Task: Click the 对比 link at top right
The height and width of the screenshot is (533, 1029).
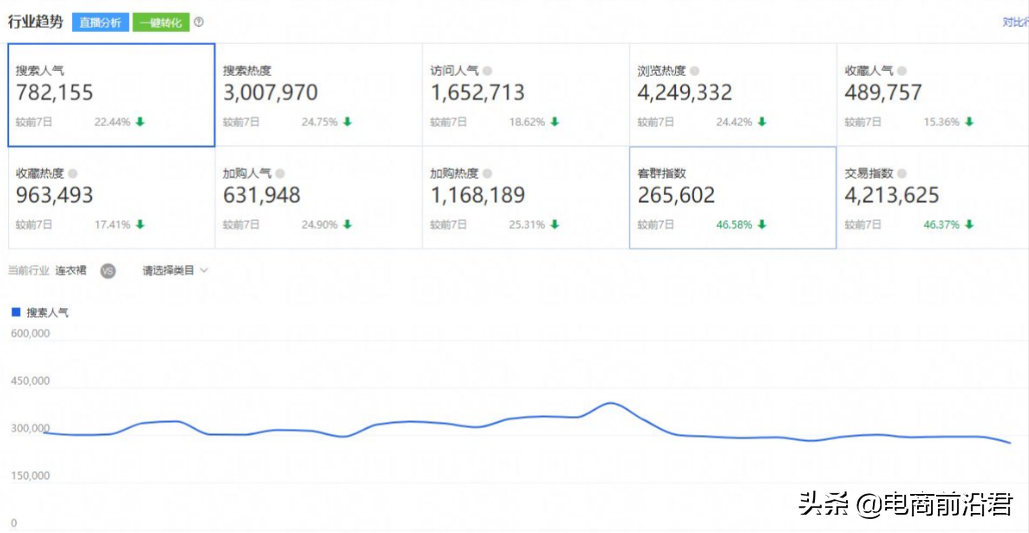Action: [x=1014, y=22]
